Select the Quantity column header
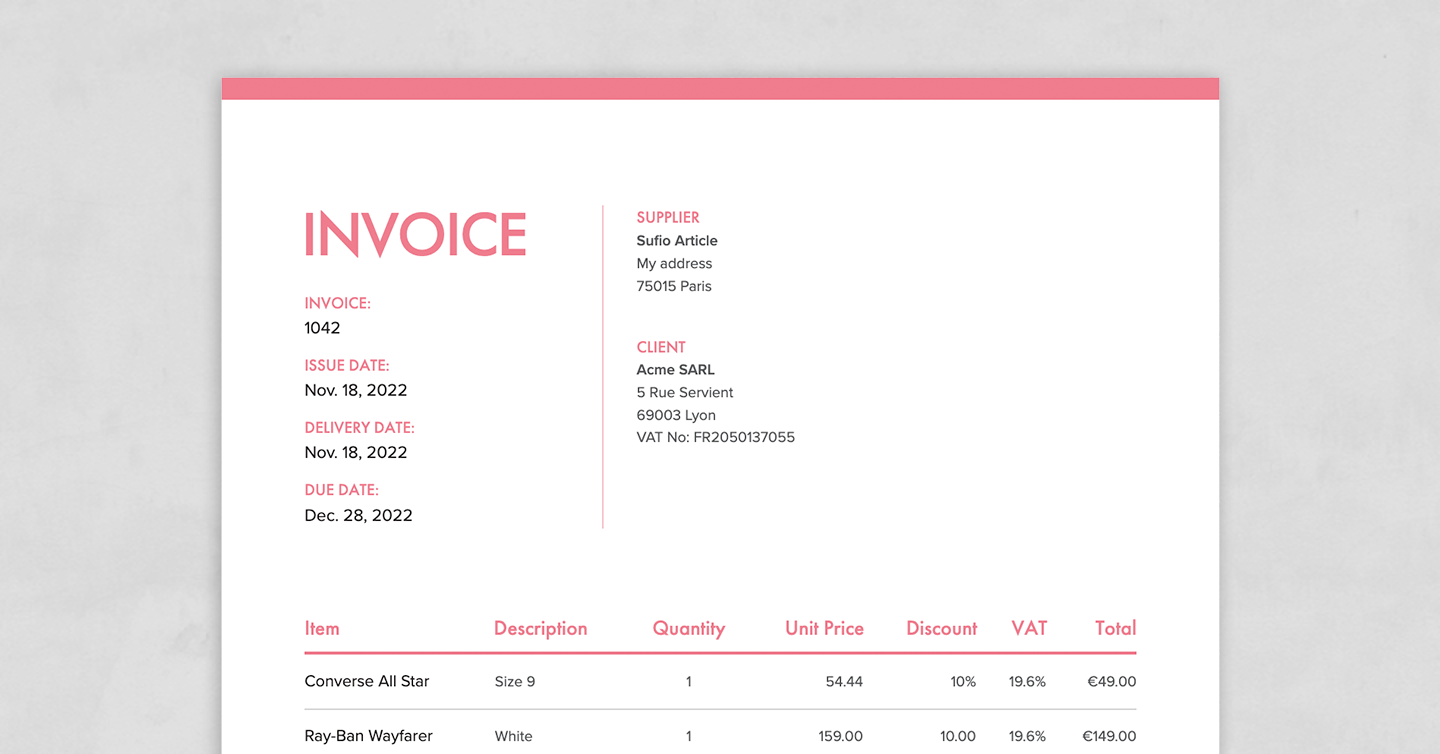 (688, 628)
